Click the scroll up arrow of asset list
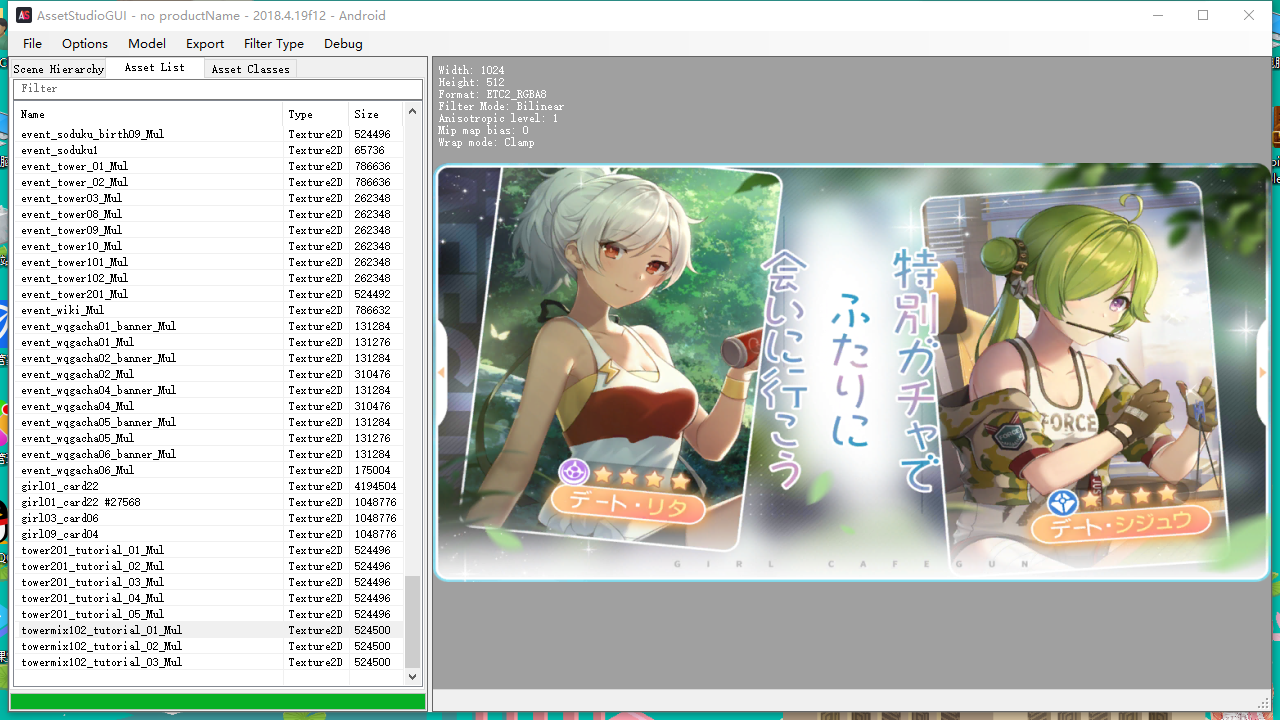 pos(413,111)
